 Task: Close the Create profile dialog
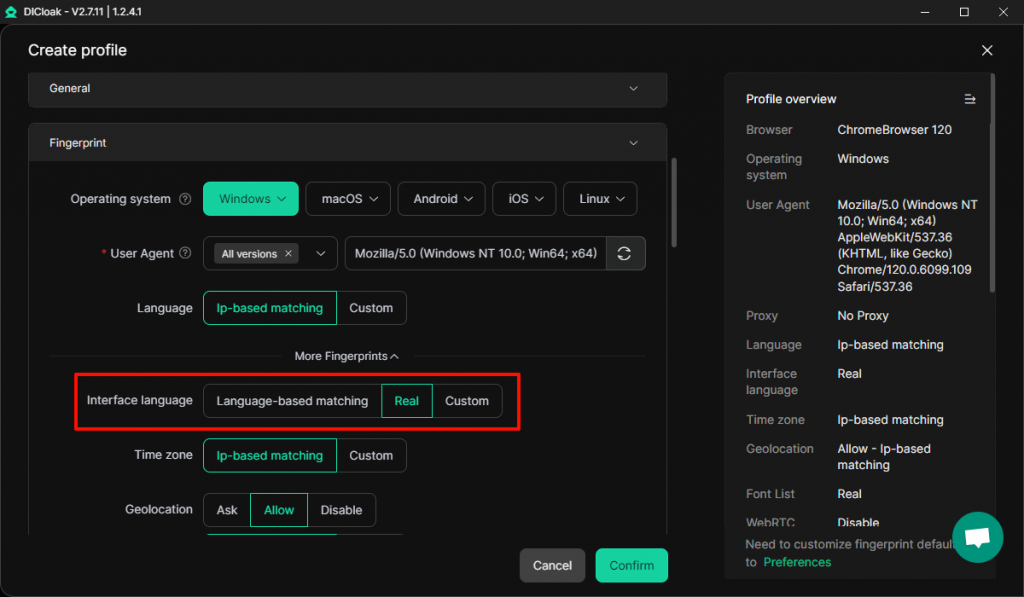[987, 50]
